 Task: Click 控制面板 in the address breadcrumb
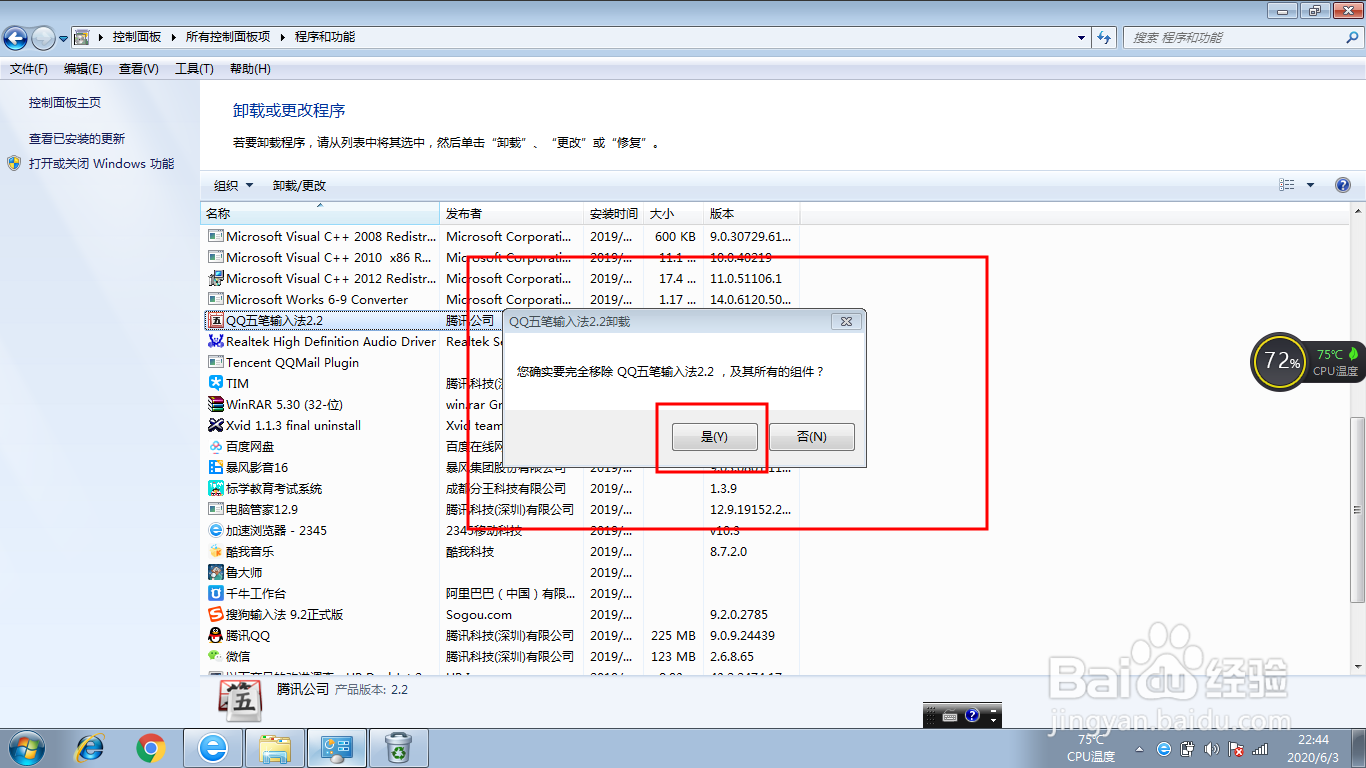(137, 37)
